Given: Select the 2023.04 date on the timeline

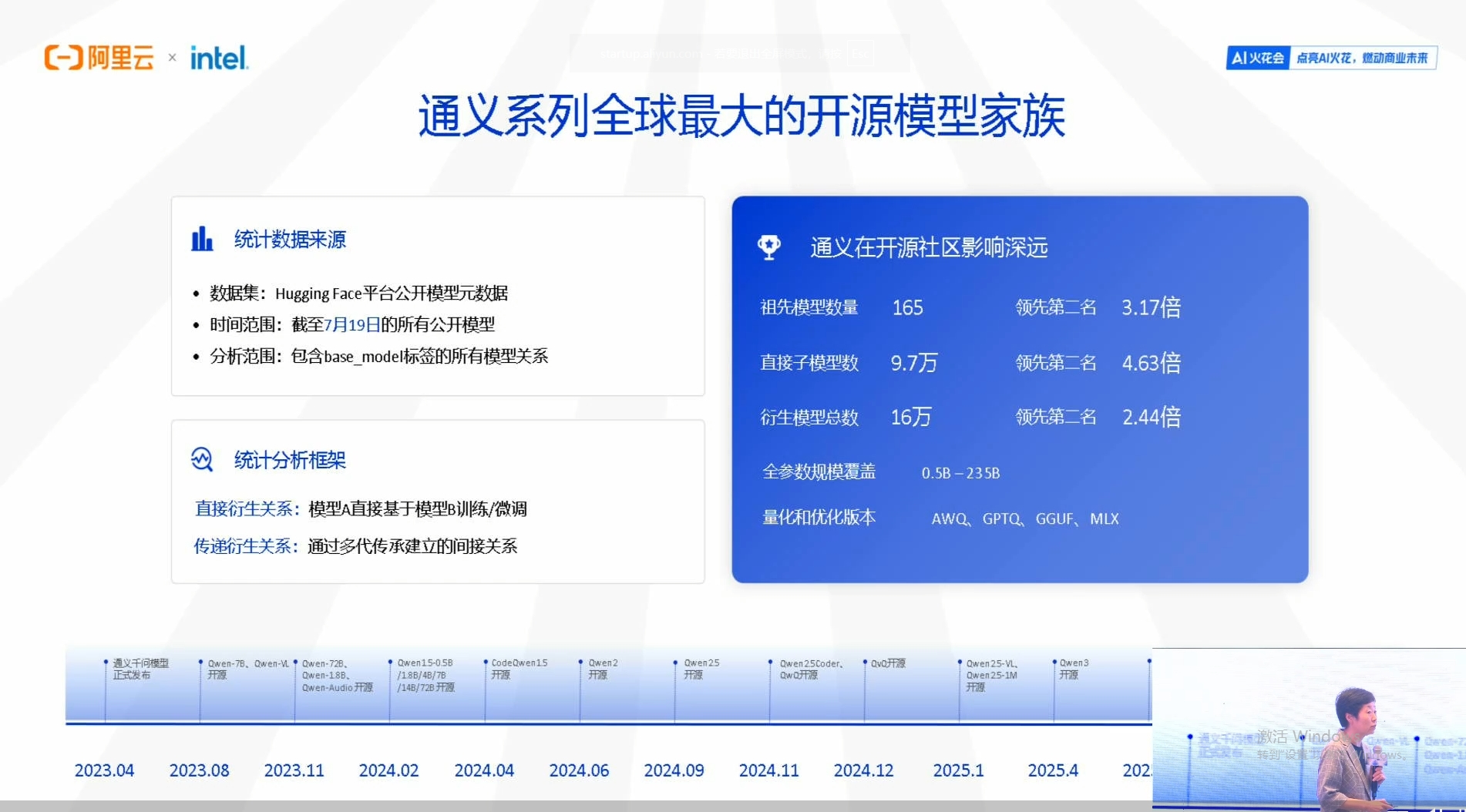Looking at the screenshot, I should (x=104, y=770).
